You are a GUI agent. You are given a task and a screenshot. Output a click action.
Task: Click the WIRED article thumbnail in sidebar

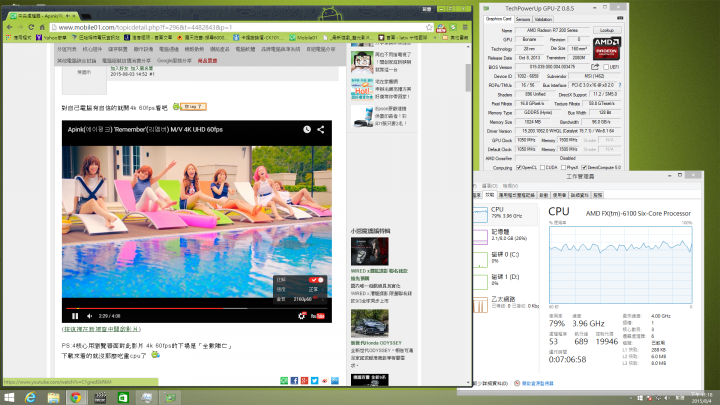(370, 251)
